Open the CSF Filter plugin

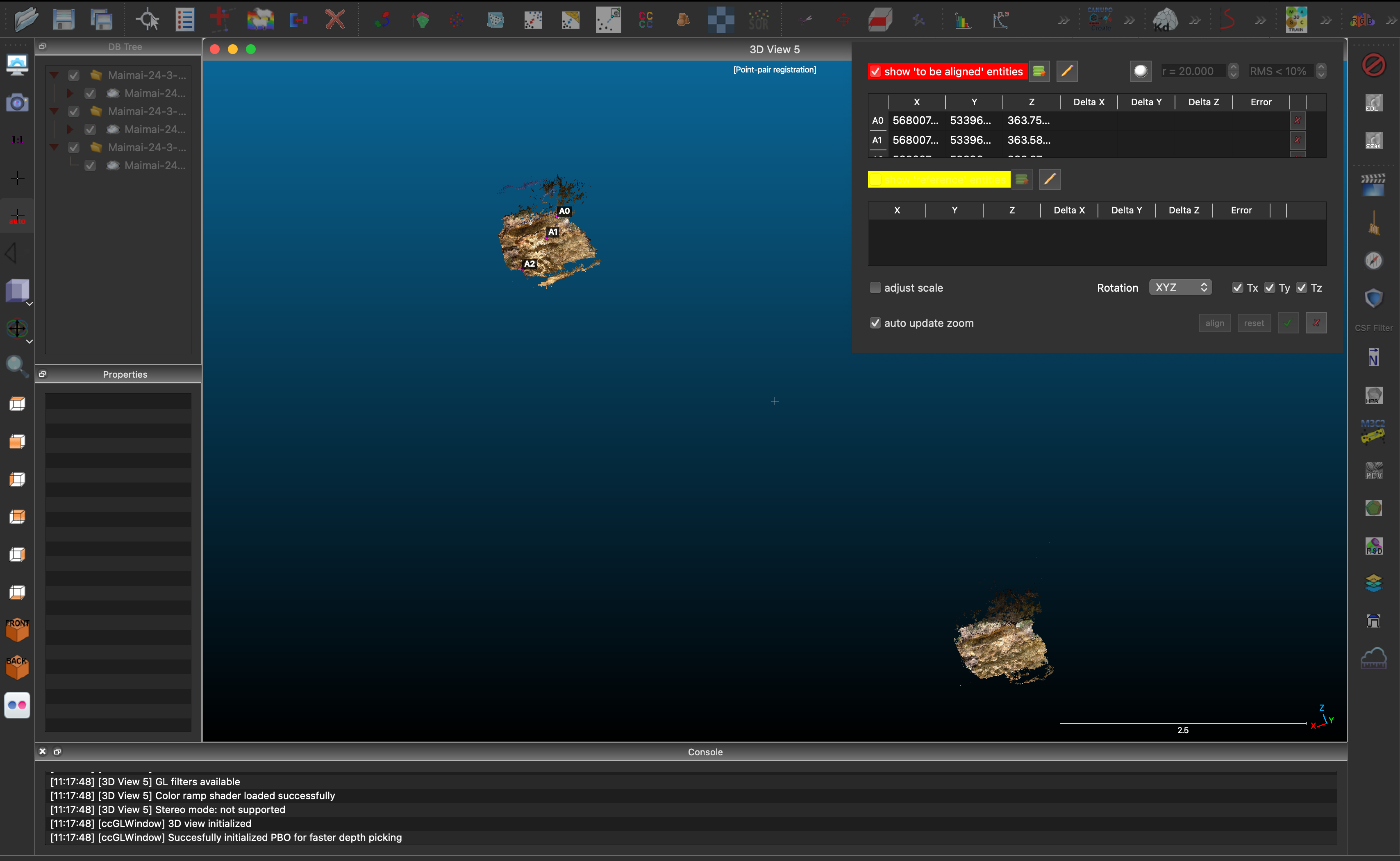(x=1373, y=298)
